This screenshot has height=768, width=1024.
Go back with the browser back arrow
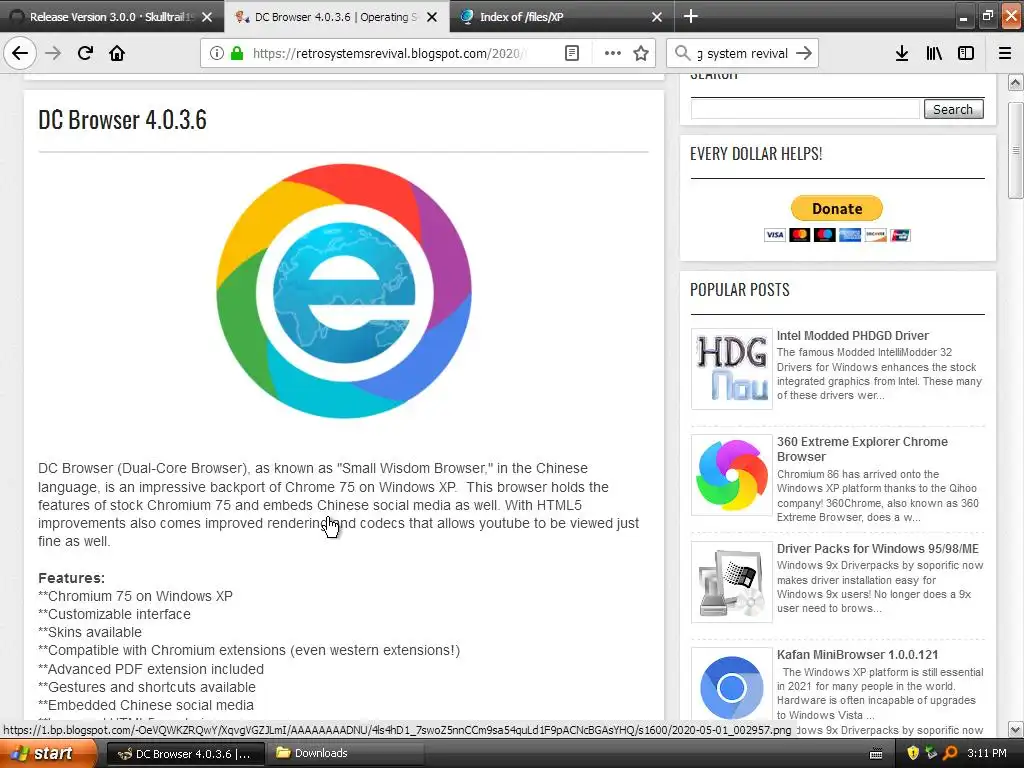pos(20,53)
